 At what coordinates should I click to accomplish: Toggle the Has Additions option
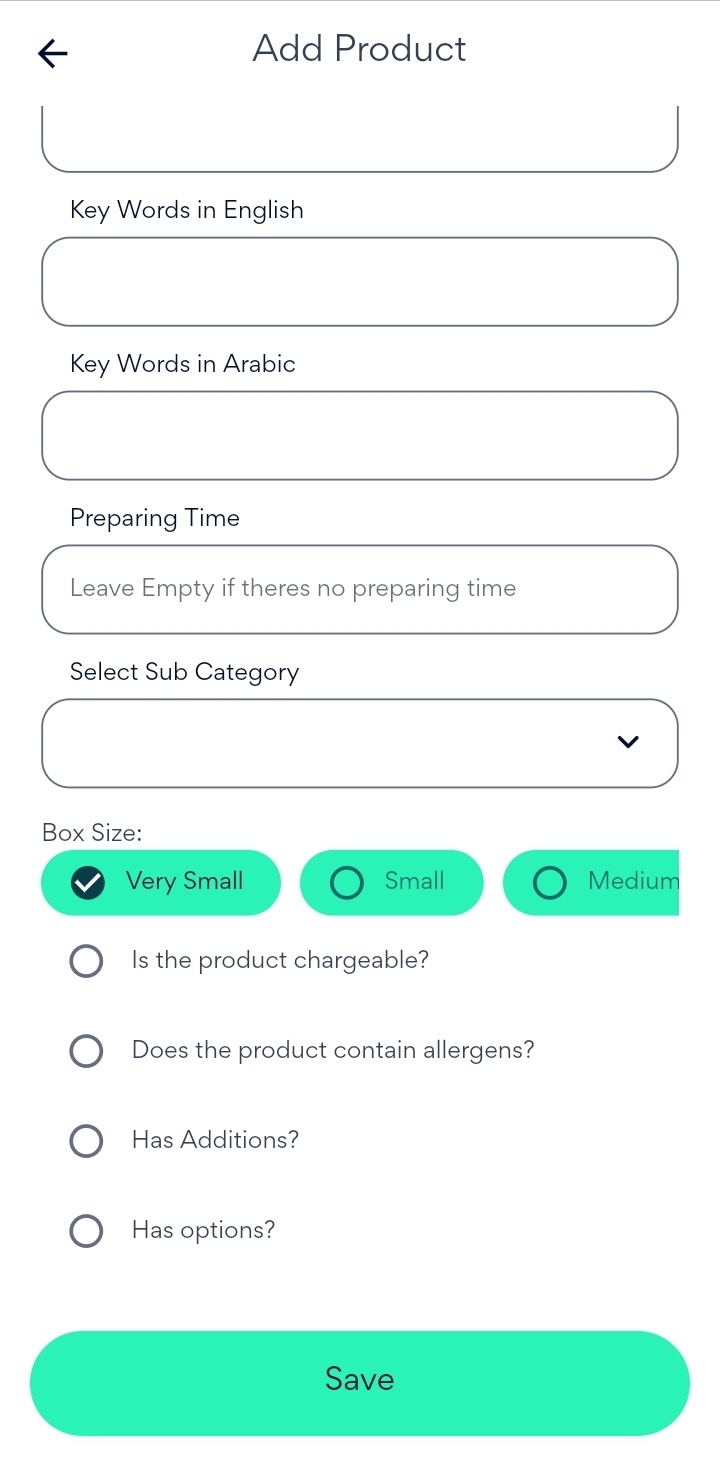(86, 1141)
